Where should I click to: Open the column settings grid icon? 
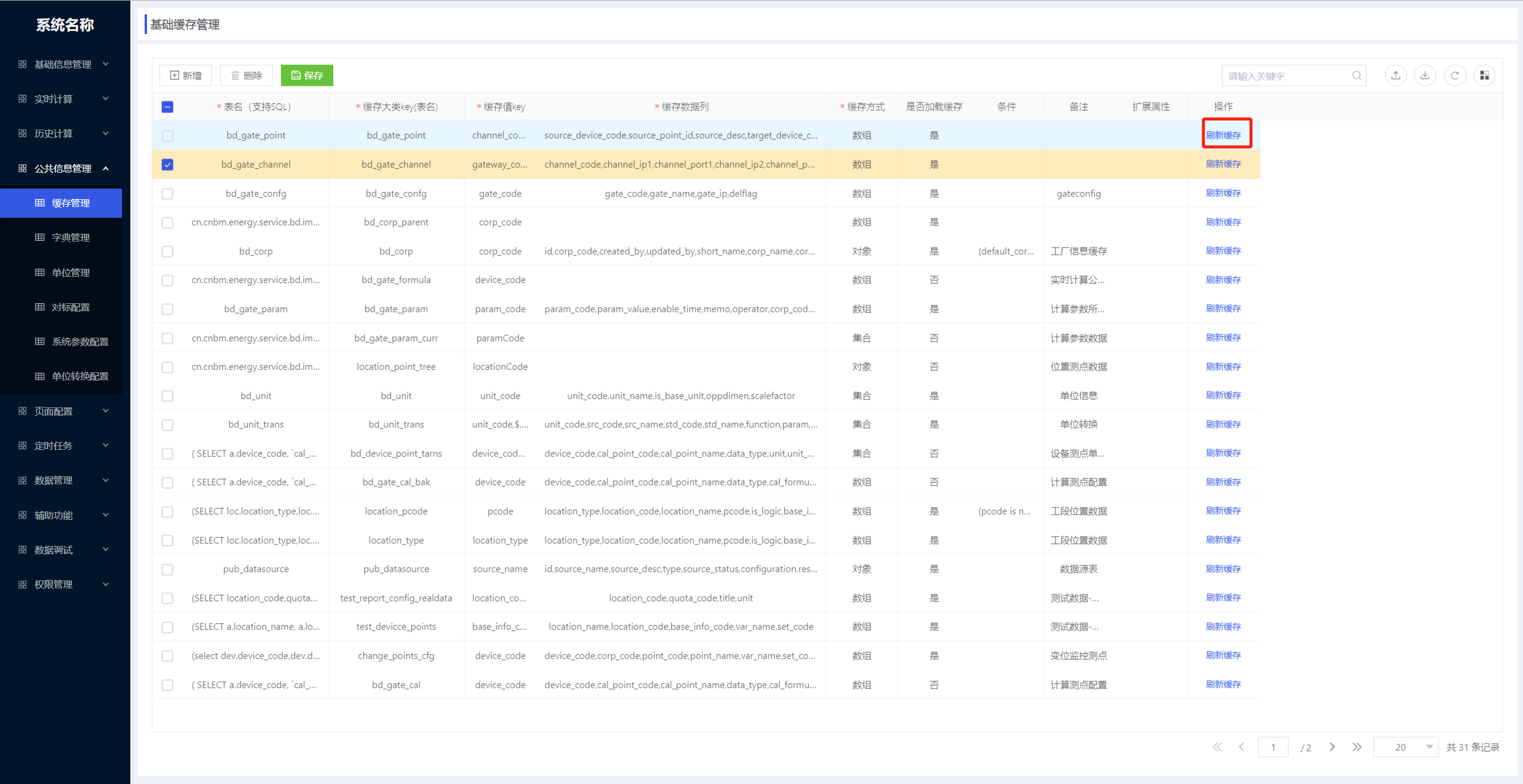coord(1484,76)
